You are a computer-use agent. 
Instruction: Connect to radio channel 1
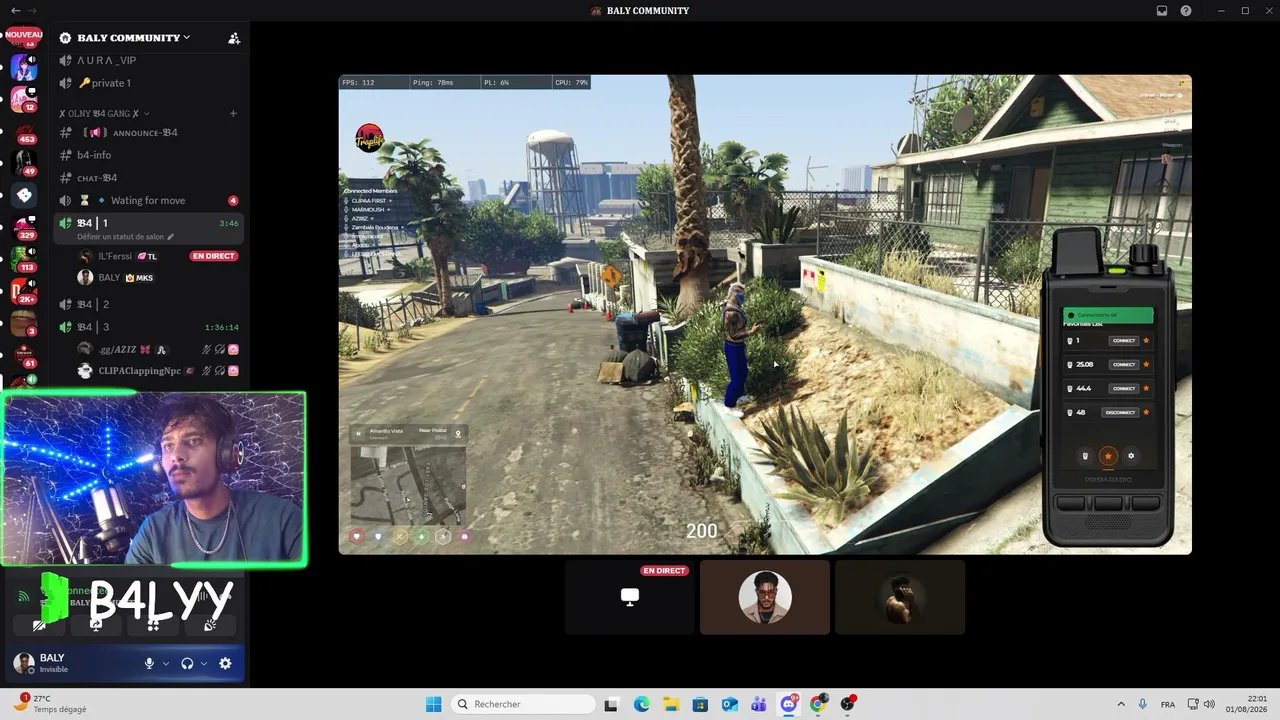tap(1124, 341)
